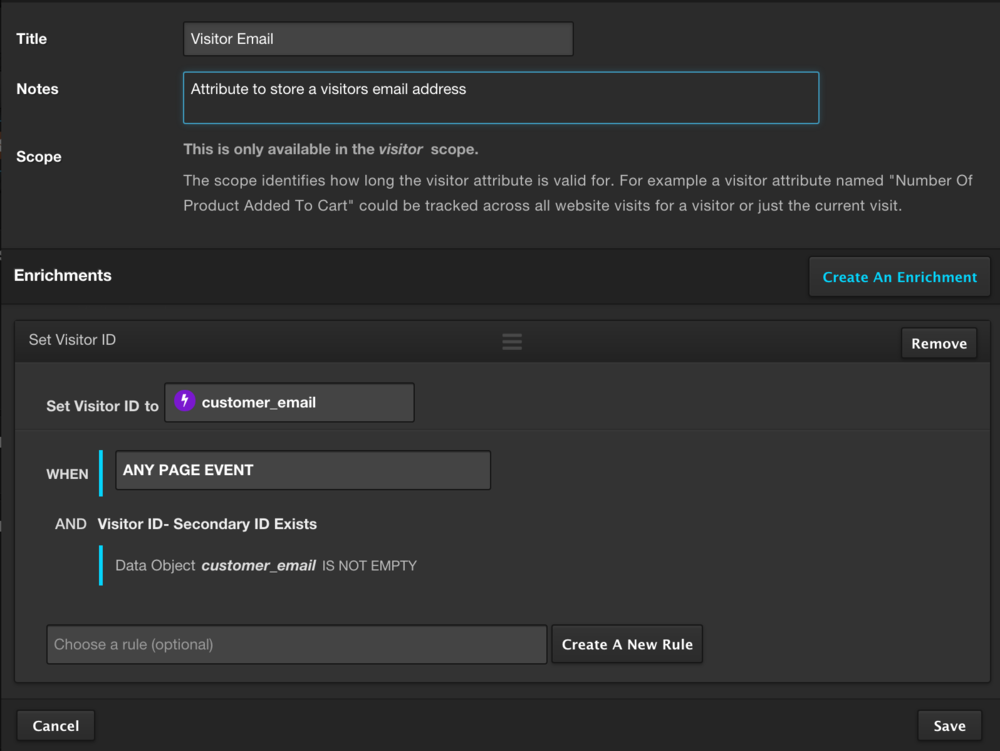1000x751 pixels.
Task: Open the Choose a rule combo box
Action: point(296,644)
